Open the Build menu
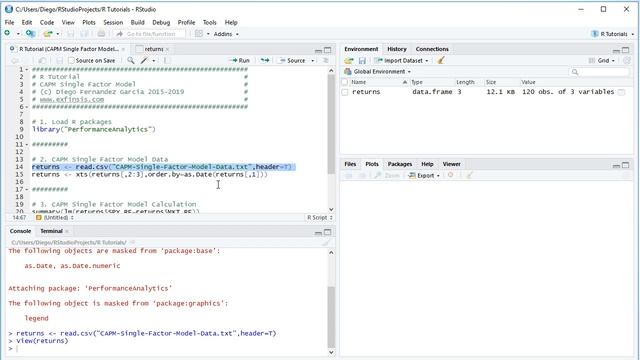640x360 pixels. coord(138,22)
